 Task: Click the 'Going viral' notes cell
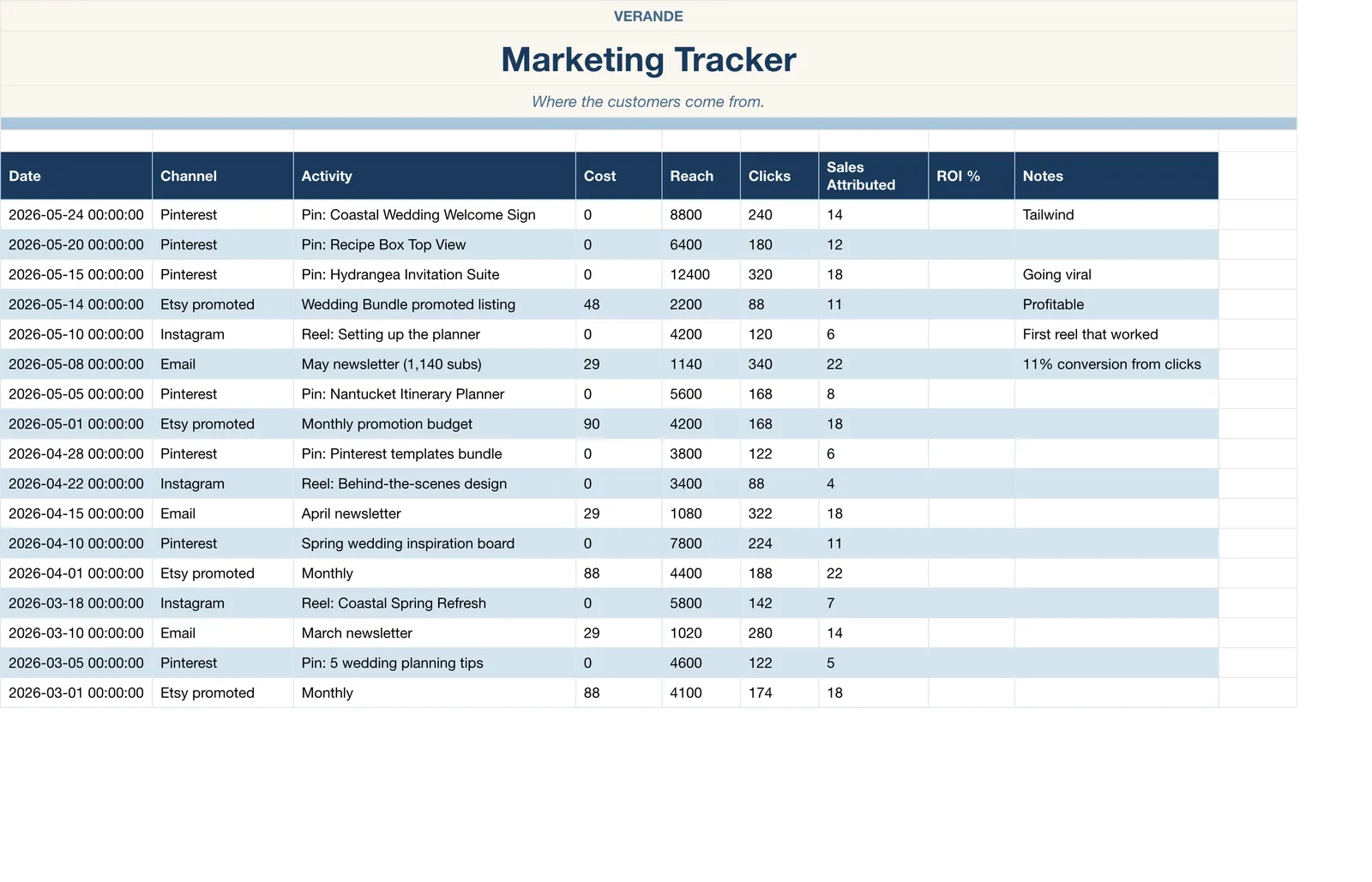coord(1116,274)
